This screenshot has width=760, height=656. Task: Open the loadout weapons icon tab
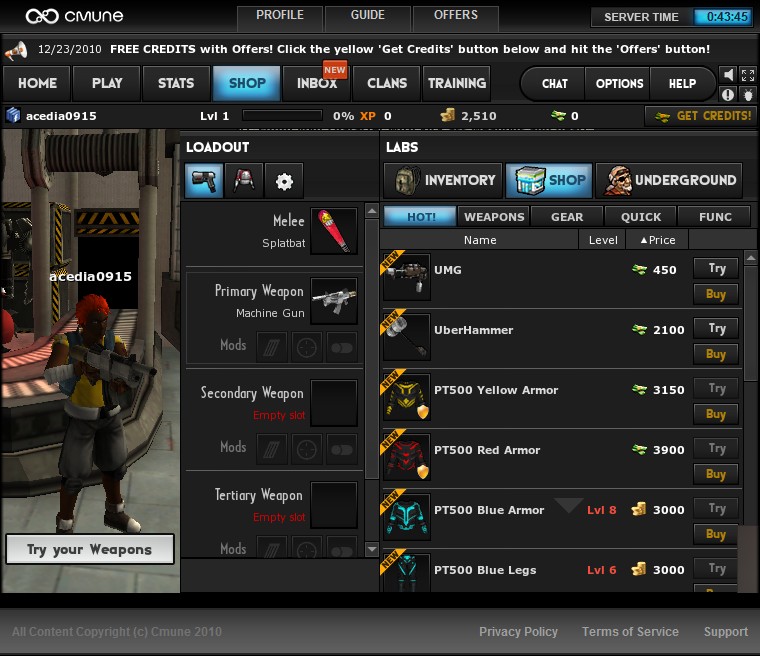pyautogui.click(x=204, y=181)
